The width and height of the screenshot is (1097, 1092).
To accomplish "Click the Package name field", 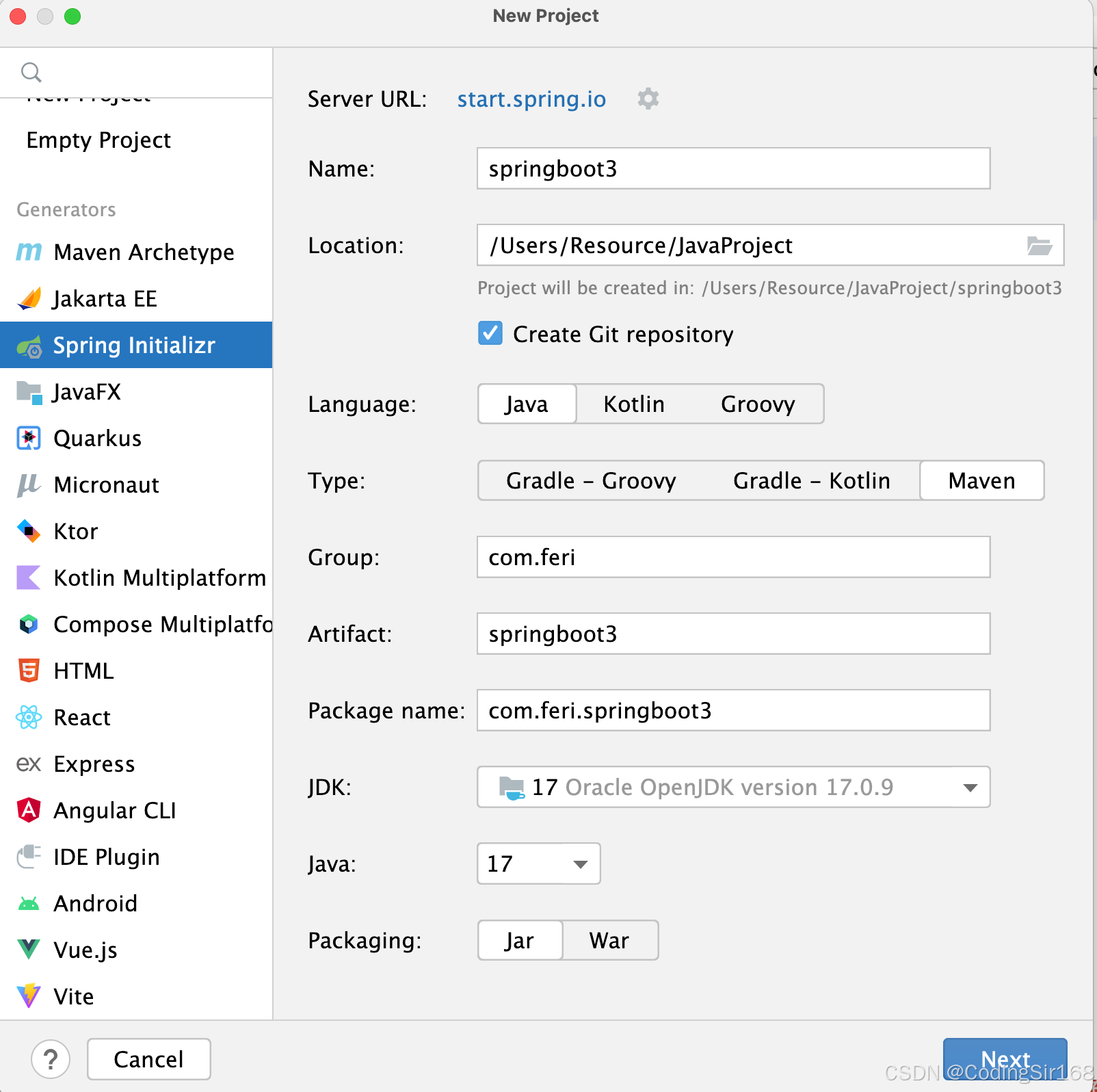I will (x=734, y=710).
